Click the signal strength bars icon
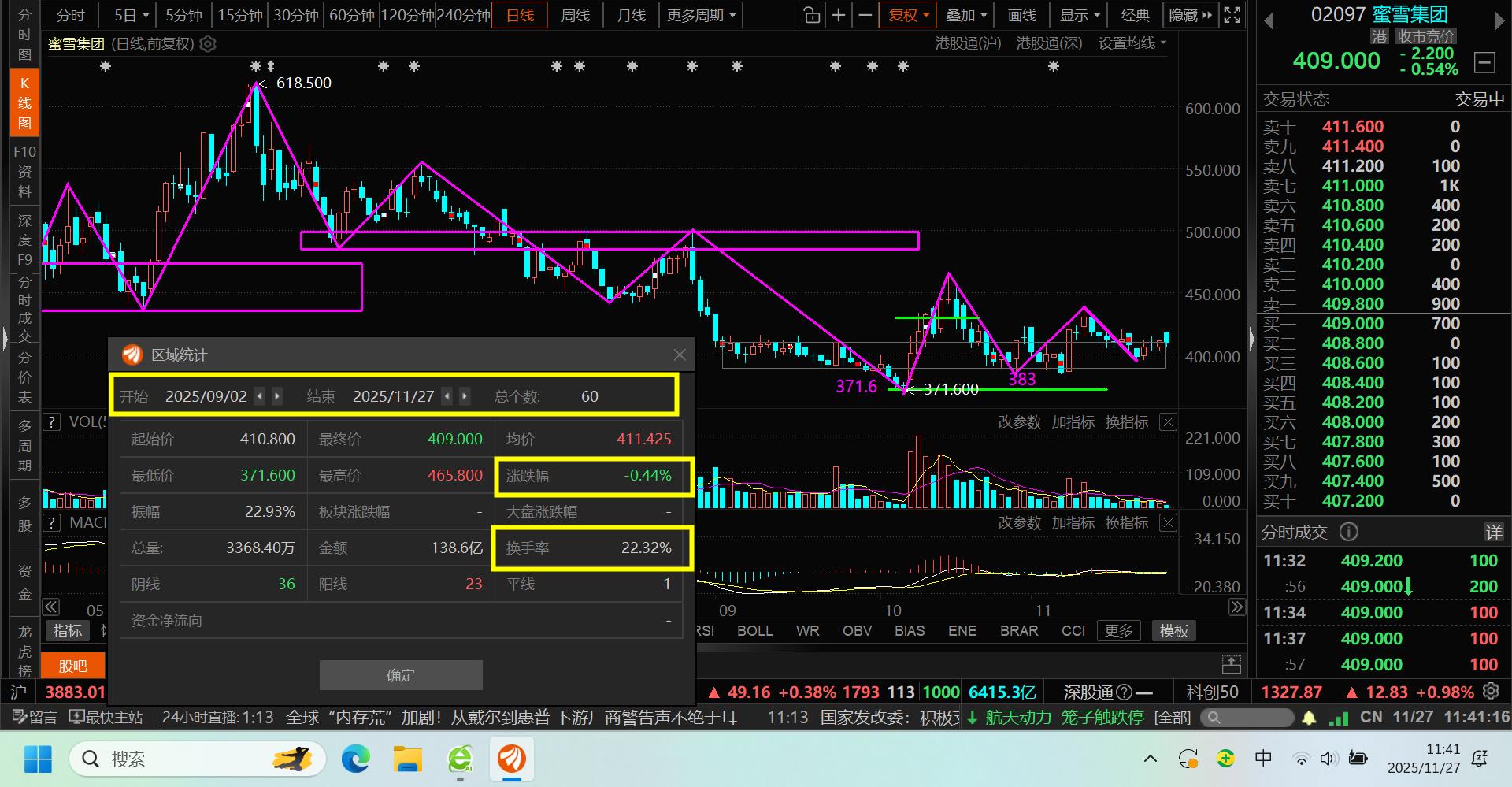 point(1339,718)
